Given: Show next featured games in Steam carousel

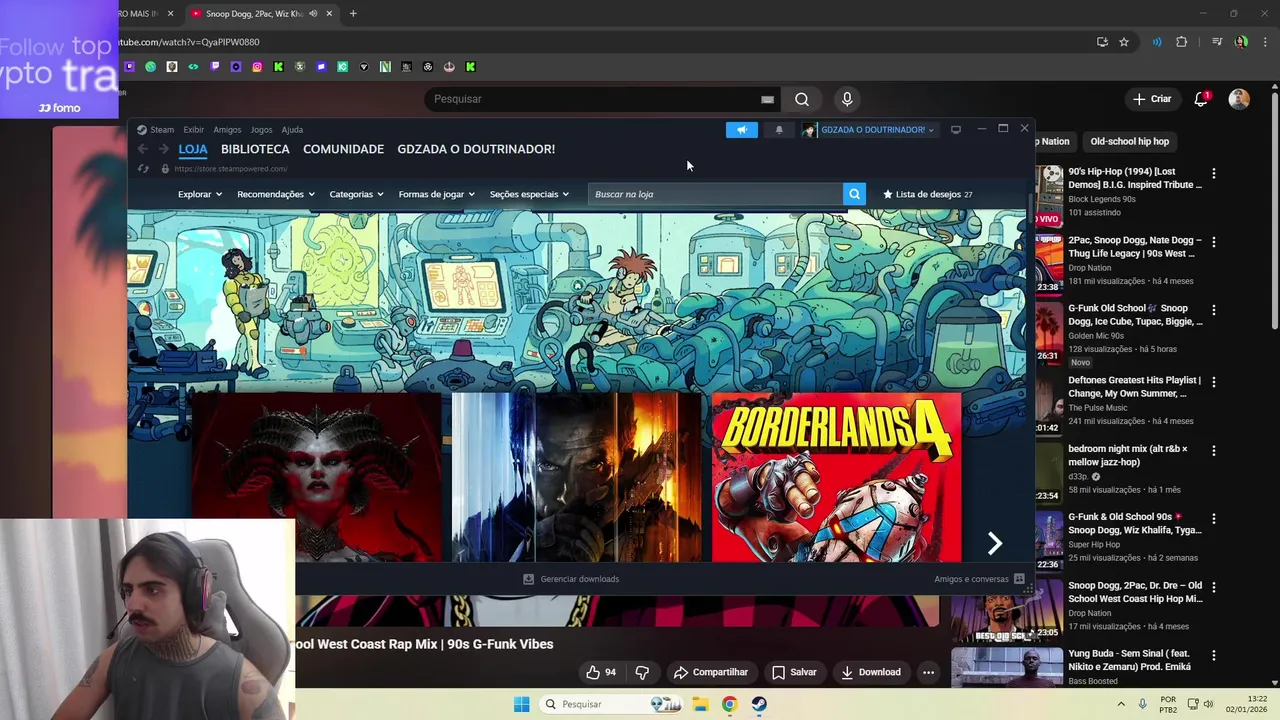Looking at the screenshot, I should pos(994,543).
